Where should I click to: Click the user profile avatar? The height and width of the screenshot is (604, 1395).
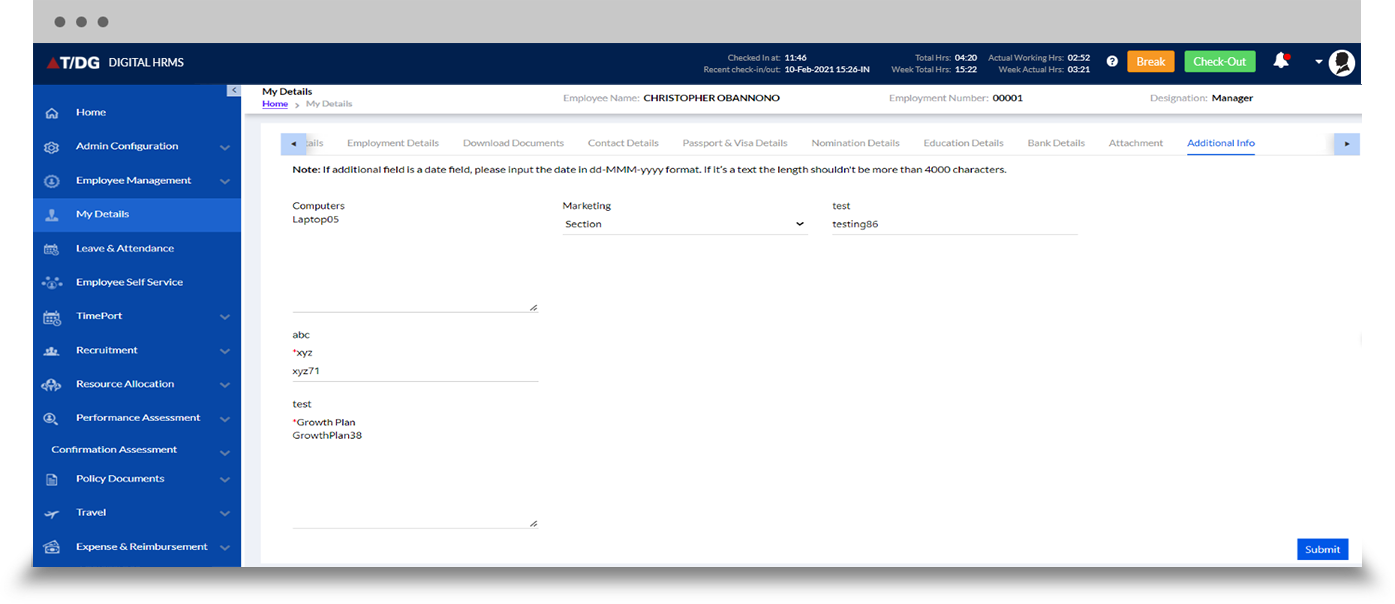click(1342, 62)
